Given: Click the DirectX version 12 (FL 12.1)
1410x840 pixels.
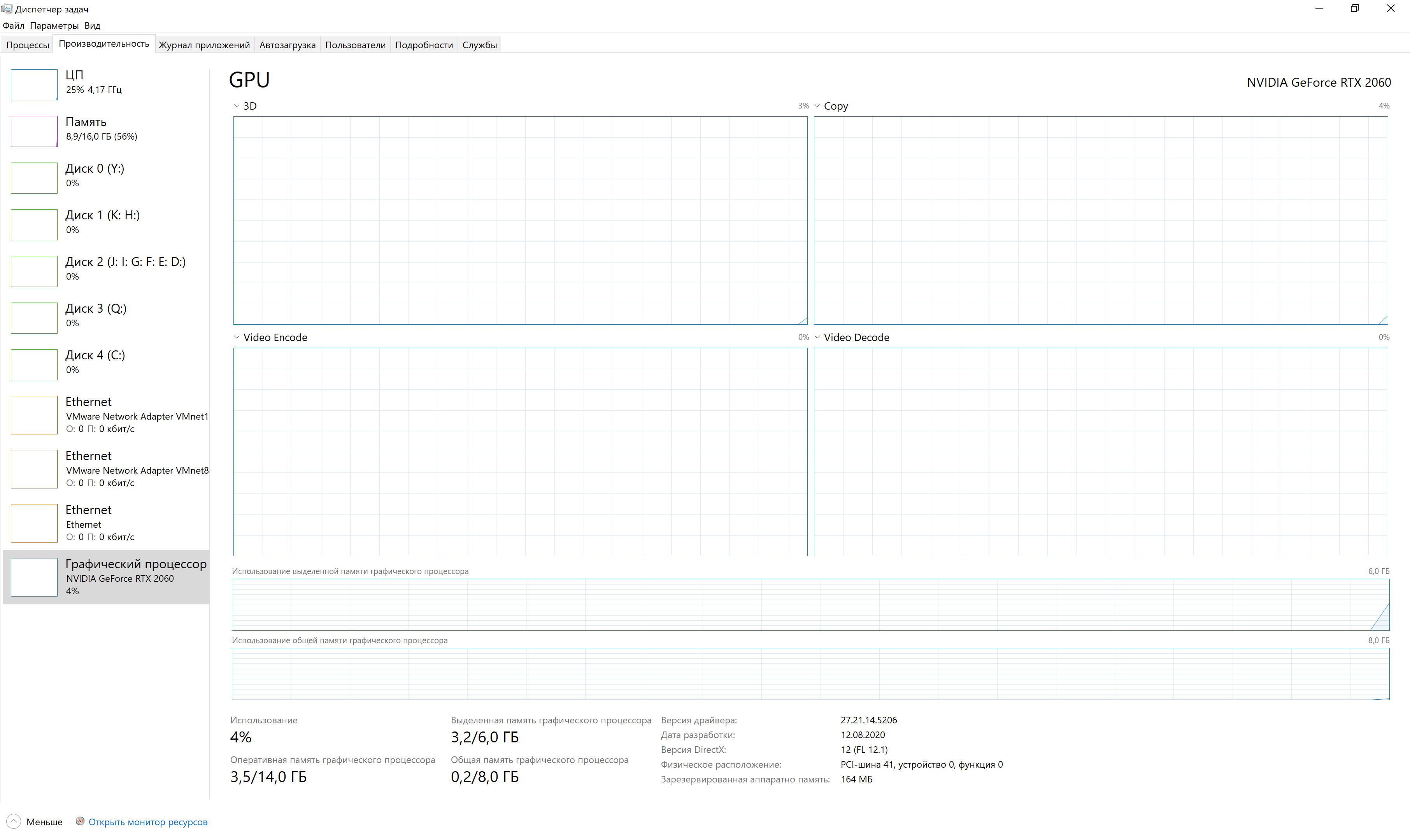Looking at the screenshot, I should pos(864,749).
